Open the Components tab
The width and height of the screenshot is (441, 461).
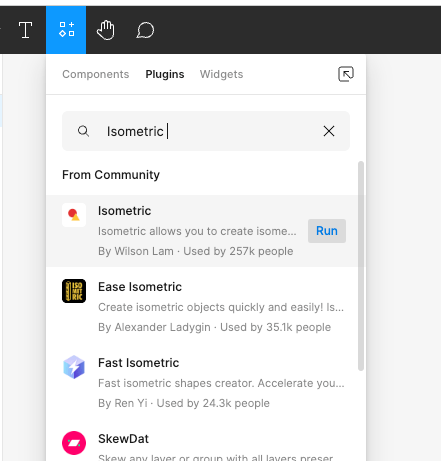click(x=96, y=74)
